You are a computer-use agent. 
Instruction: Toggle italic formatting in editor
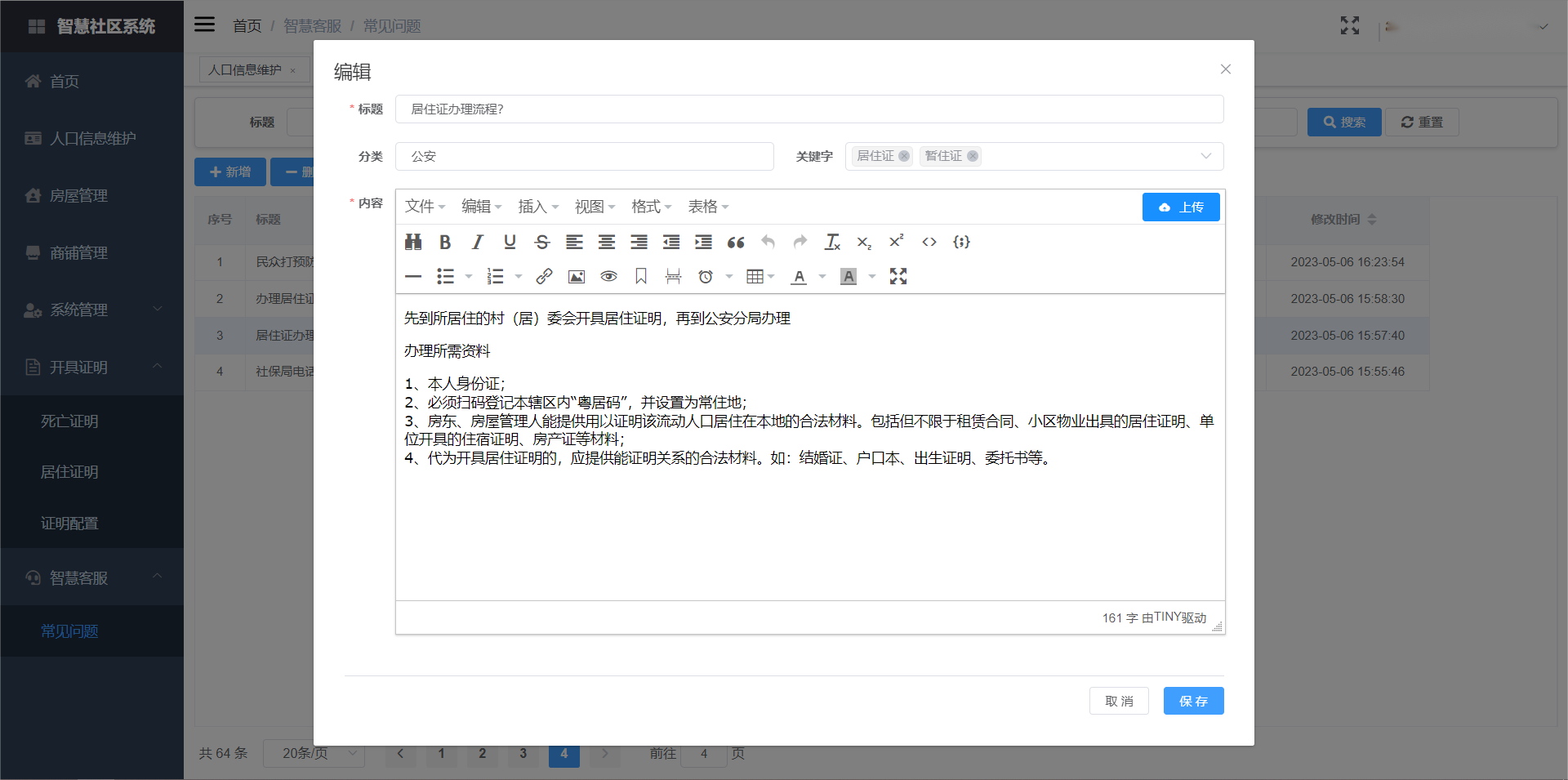478,242
